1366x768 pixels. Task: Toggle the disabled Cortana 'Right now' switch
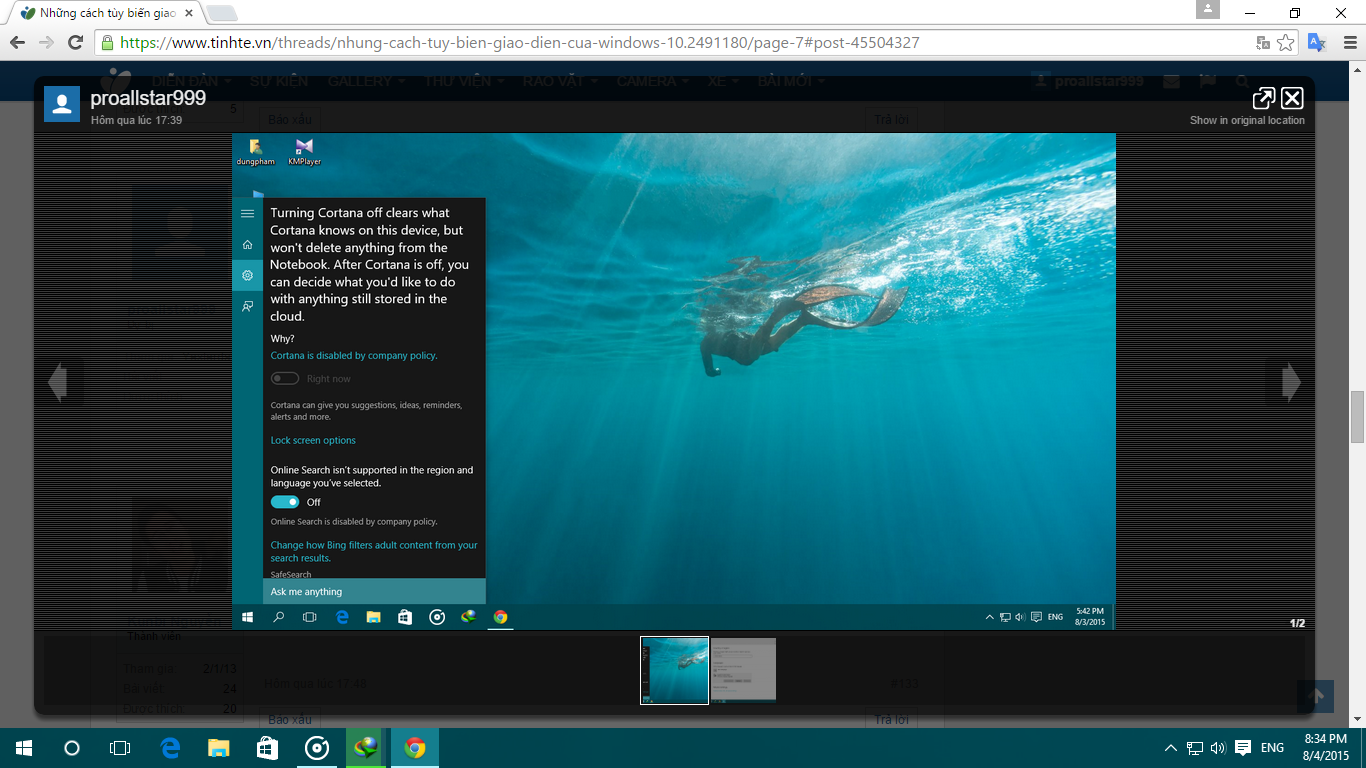(285, 379)
